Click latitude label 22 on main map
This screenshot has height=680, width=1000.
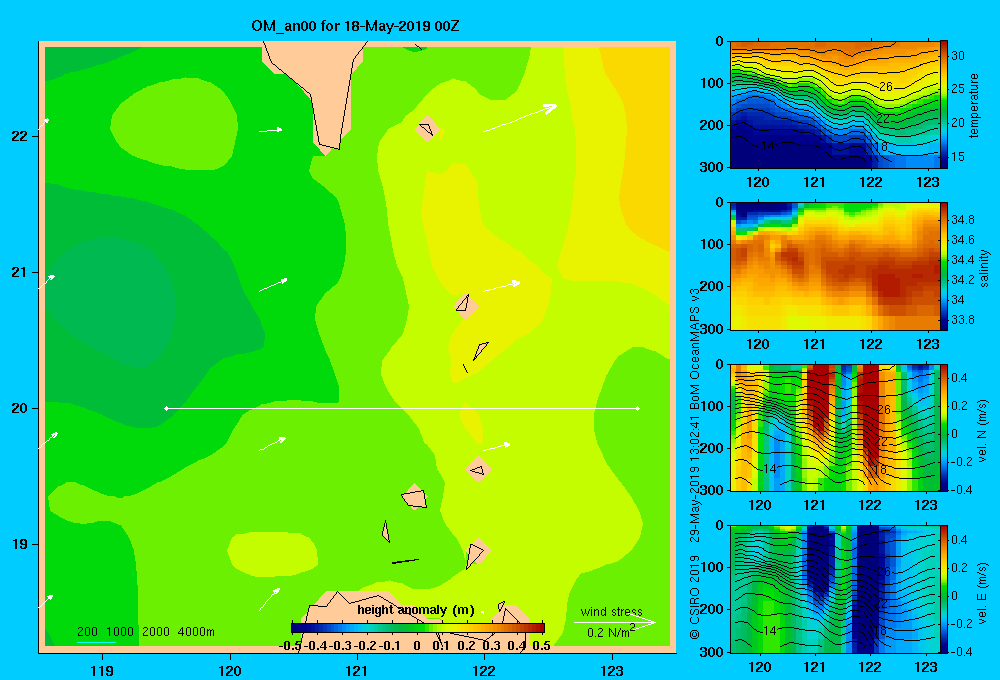(x=19, y=136)
